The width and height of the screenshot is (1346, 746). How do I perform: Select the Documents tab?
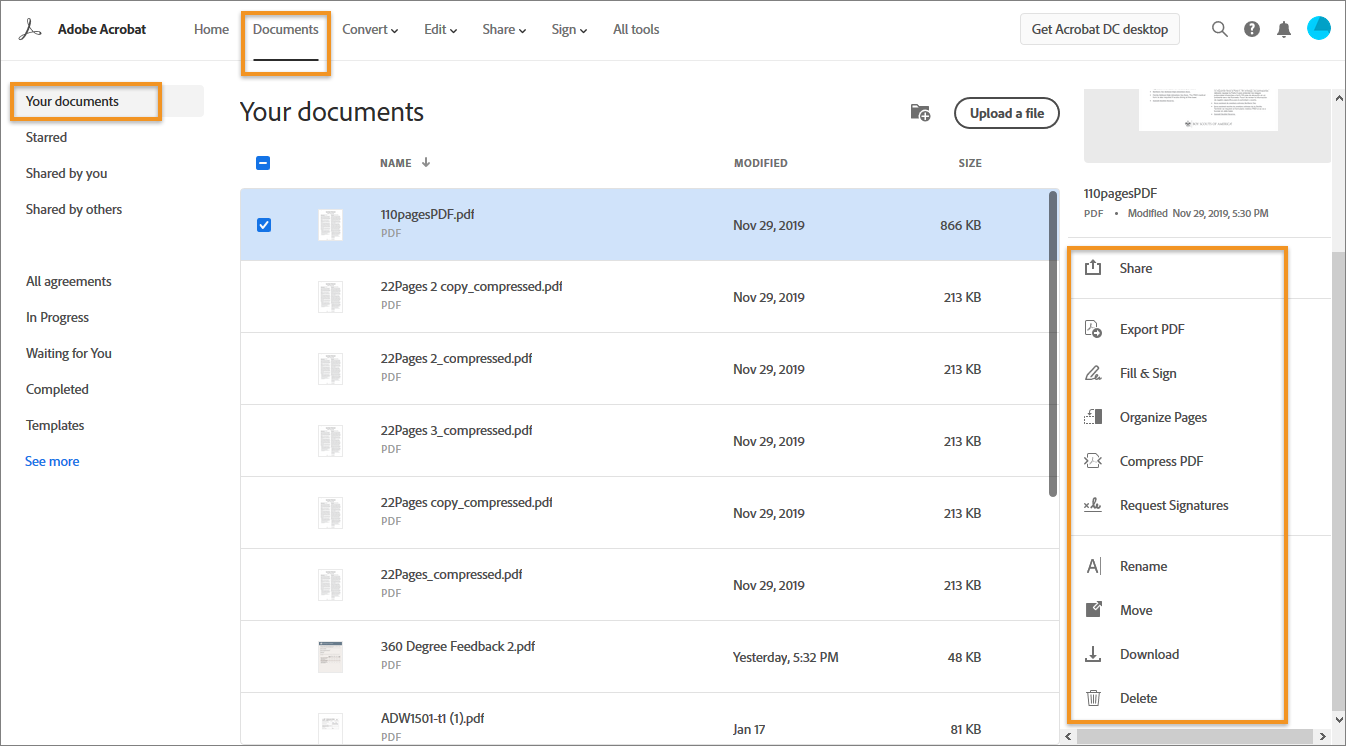tap(285, 29)
